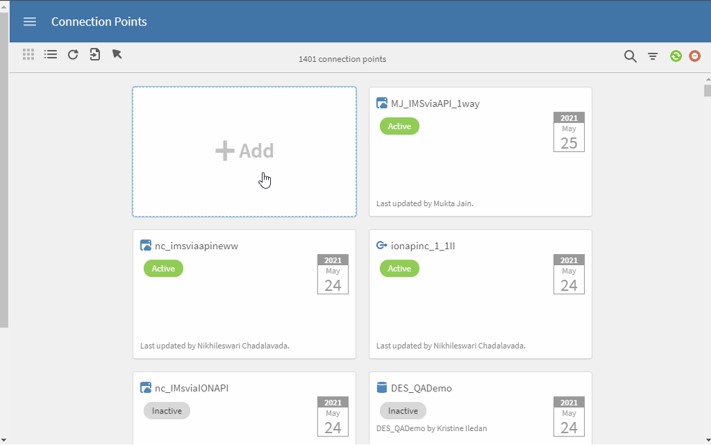Image resolution: width=711 pixels, height=445 pixels.
Task: Click the card list scrollbar down arrow
Action: click(x=707, y=440)
